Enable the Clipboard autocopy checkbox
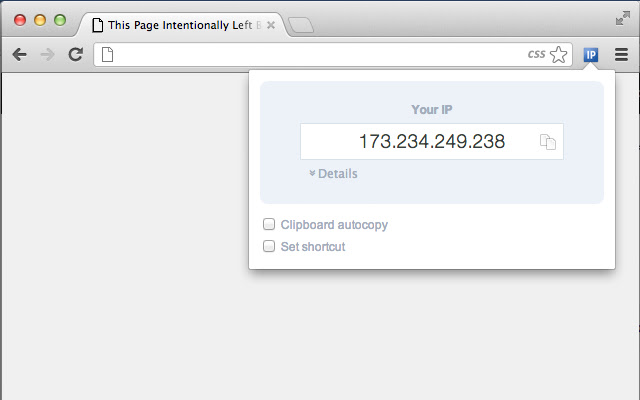 pyautogui.click(x=269, y=225)
